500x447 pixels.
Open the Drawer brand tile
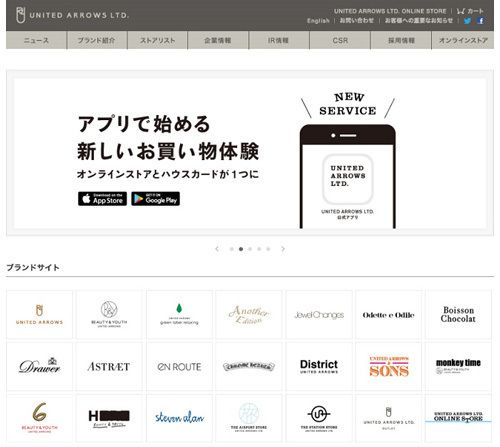[x=39, y=366]
